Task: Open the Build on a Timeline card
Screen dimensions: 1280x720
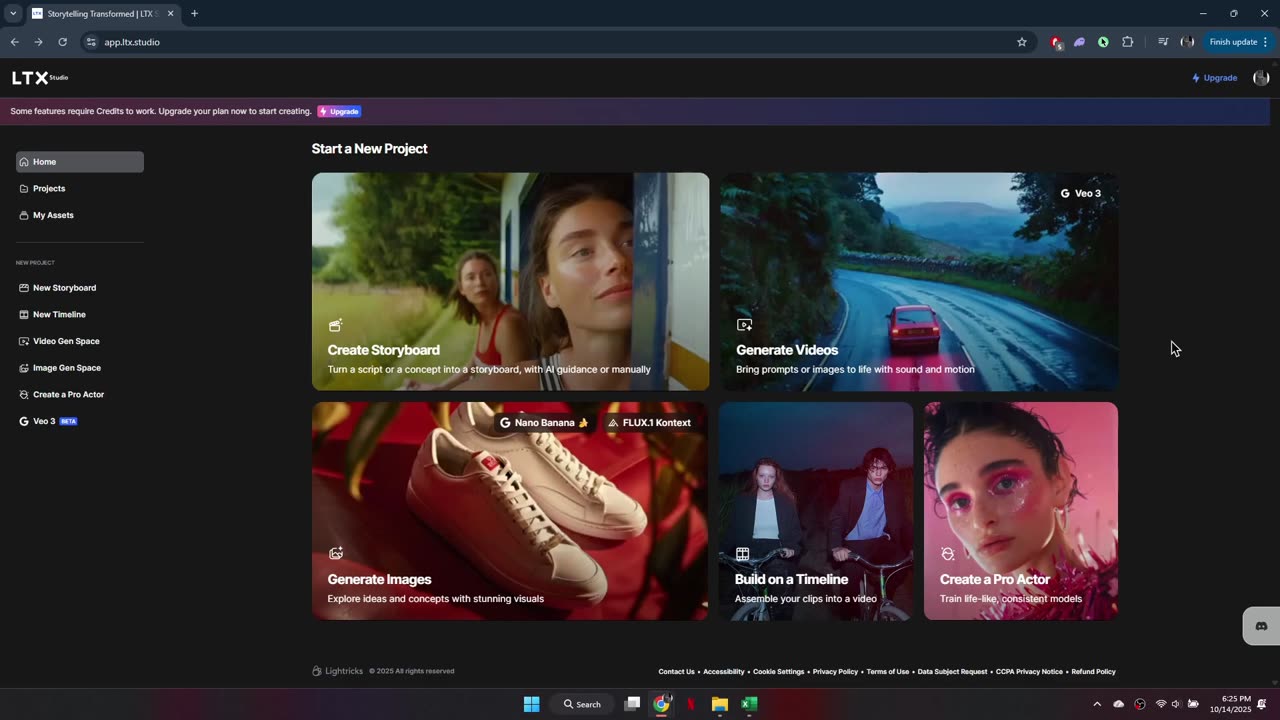Action: 816,511
